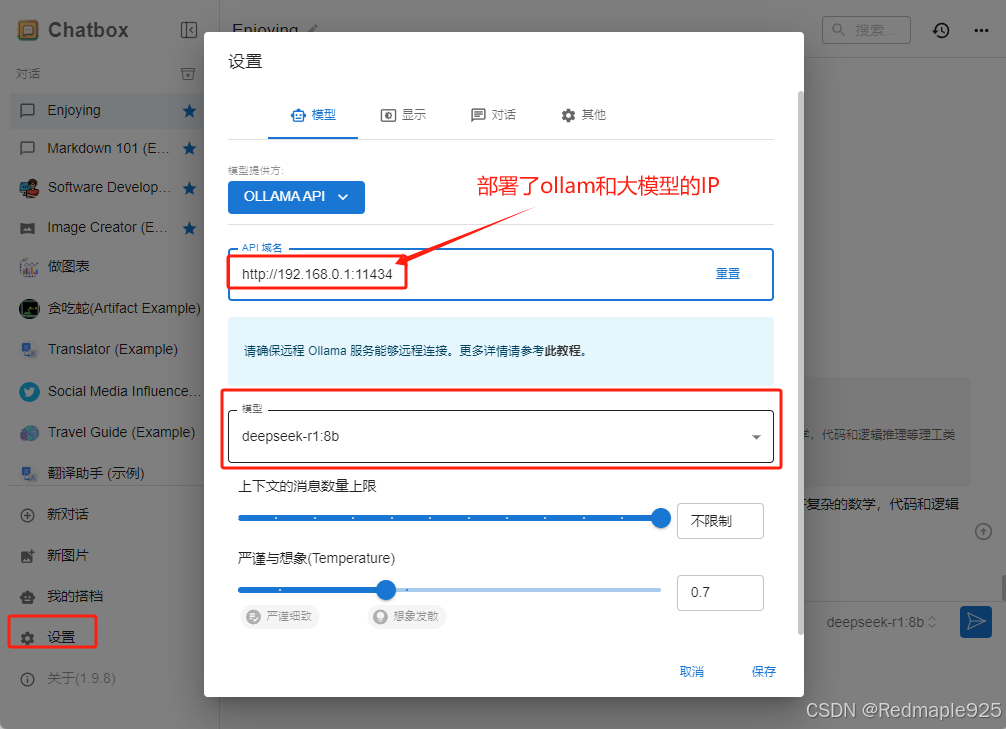This screenshot has width=1006, height=729.
Task: Click 取消 to cancel settings
Action: (x=692, y=672)
